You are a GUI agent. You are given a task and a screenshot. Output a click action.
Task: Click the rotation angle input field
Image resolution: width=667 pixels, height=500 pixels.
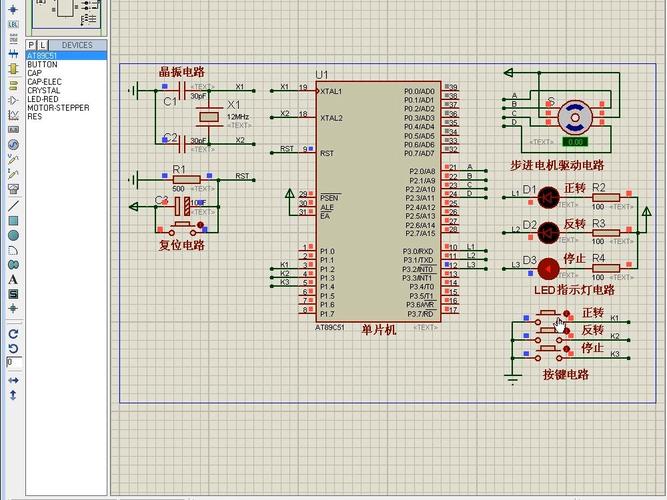(x=14, y=363)
